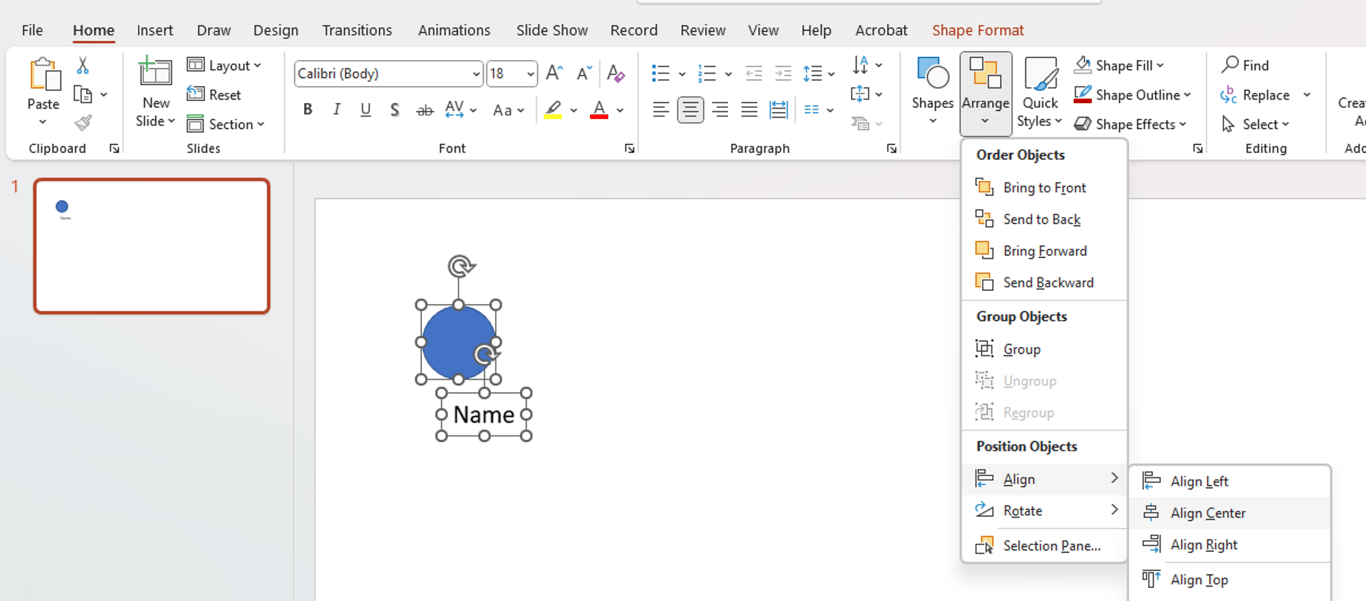Choose Send to Back menu item
Screen dimensions: 1366x601
coord(1044,219)
